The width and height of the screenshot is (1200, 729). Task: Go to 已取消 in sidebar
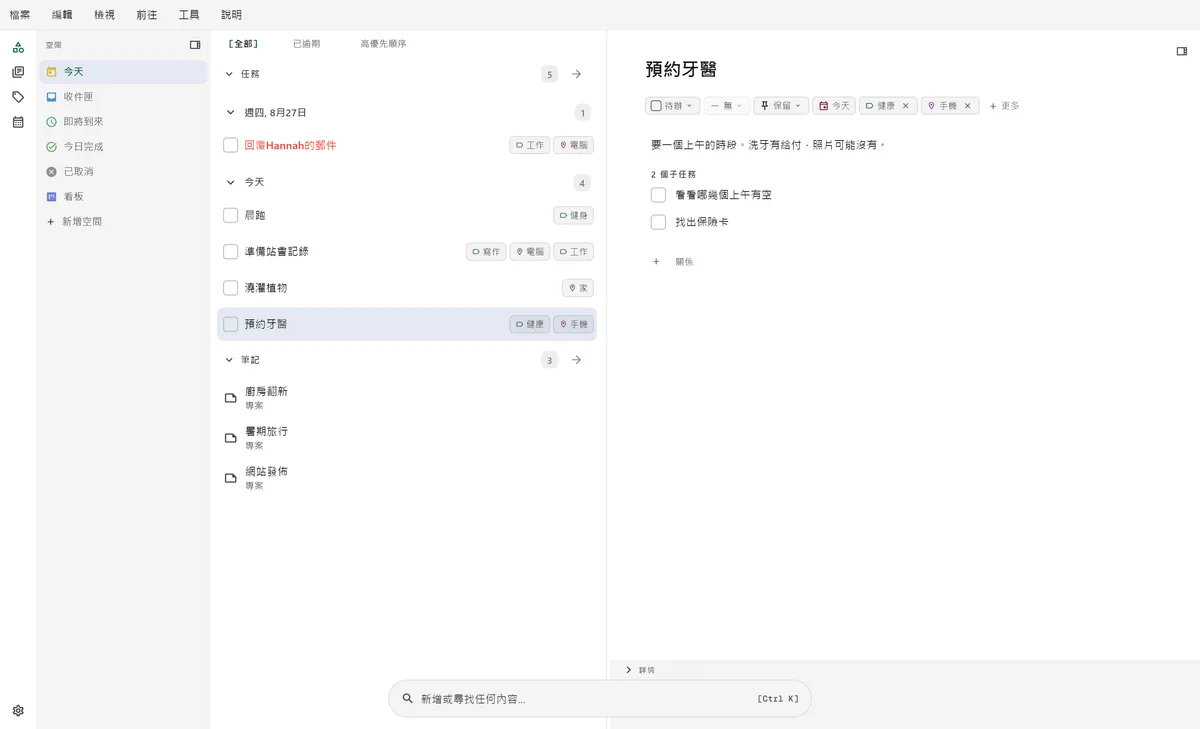(x=123, y=172)
